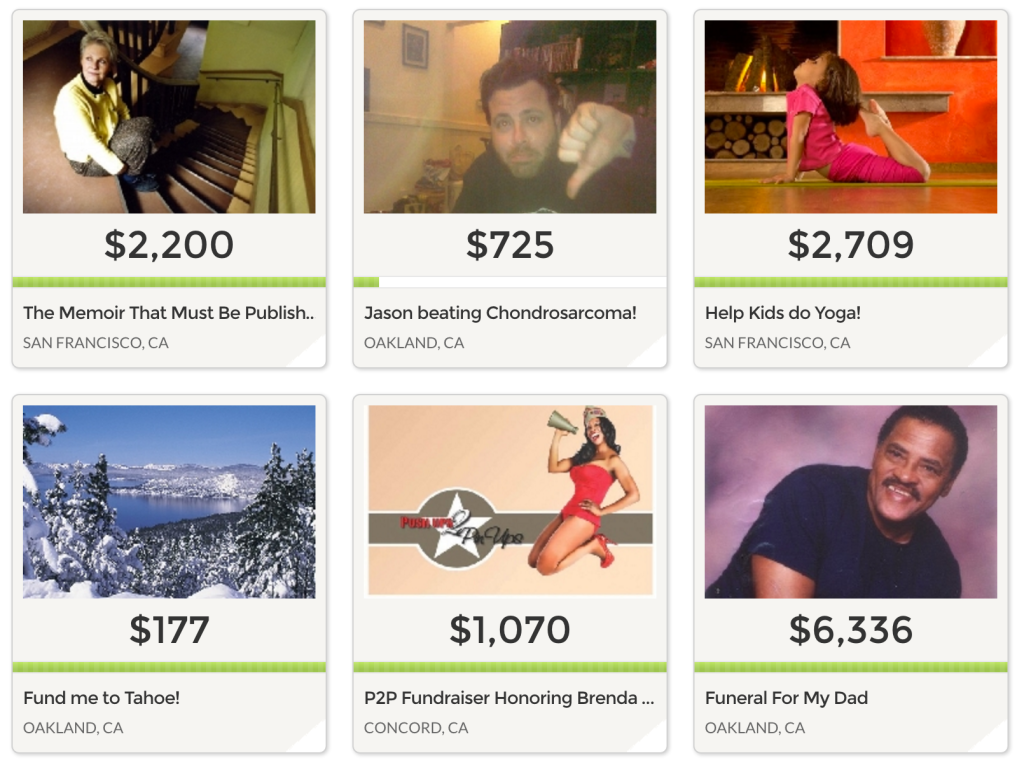Select the snowy Lake Tahoe picture
Image resolution: width=1024 pixels, height=765 pixels.
169,501
